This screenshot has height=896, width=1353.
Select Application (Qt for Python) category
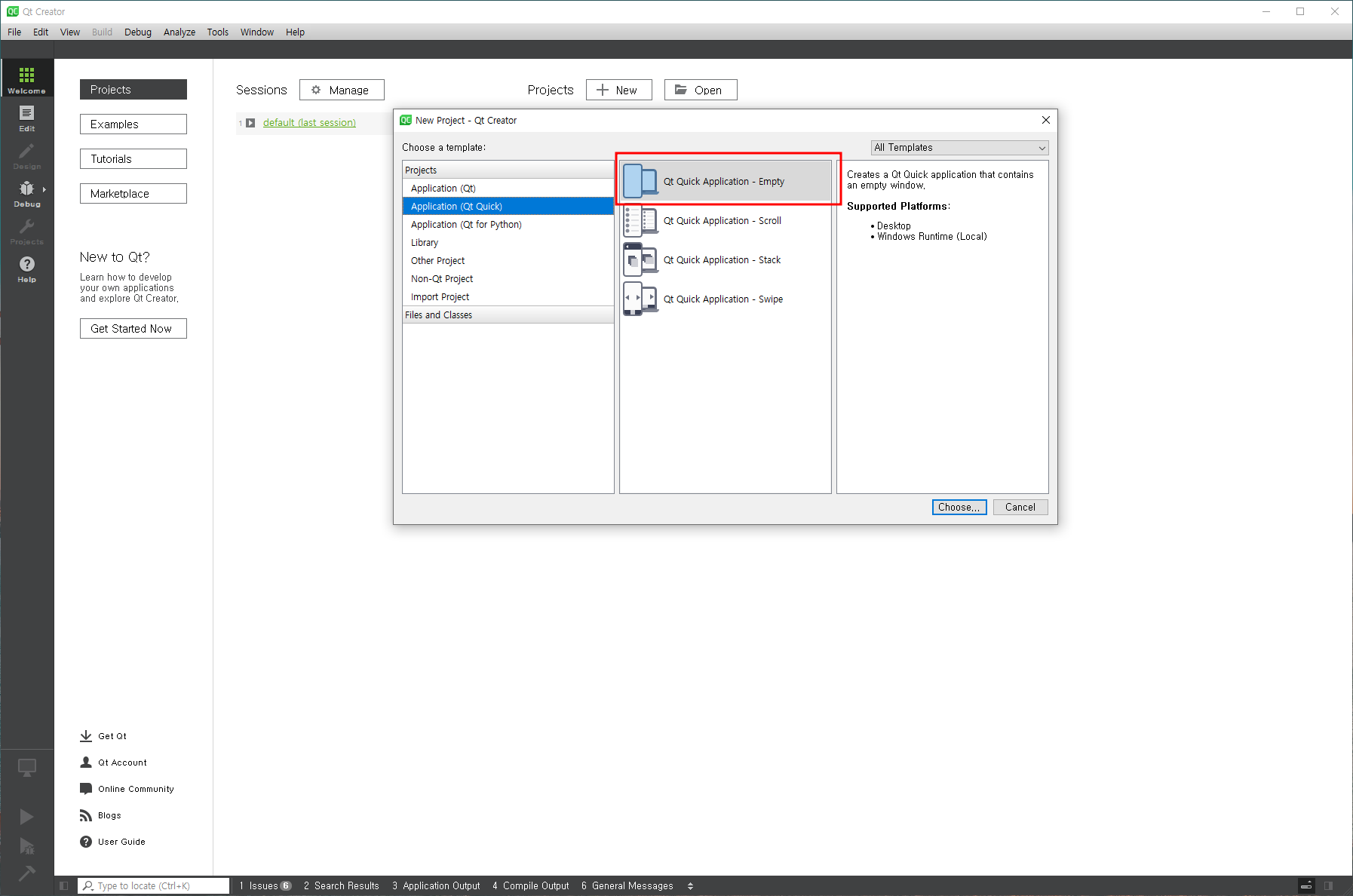508,224
